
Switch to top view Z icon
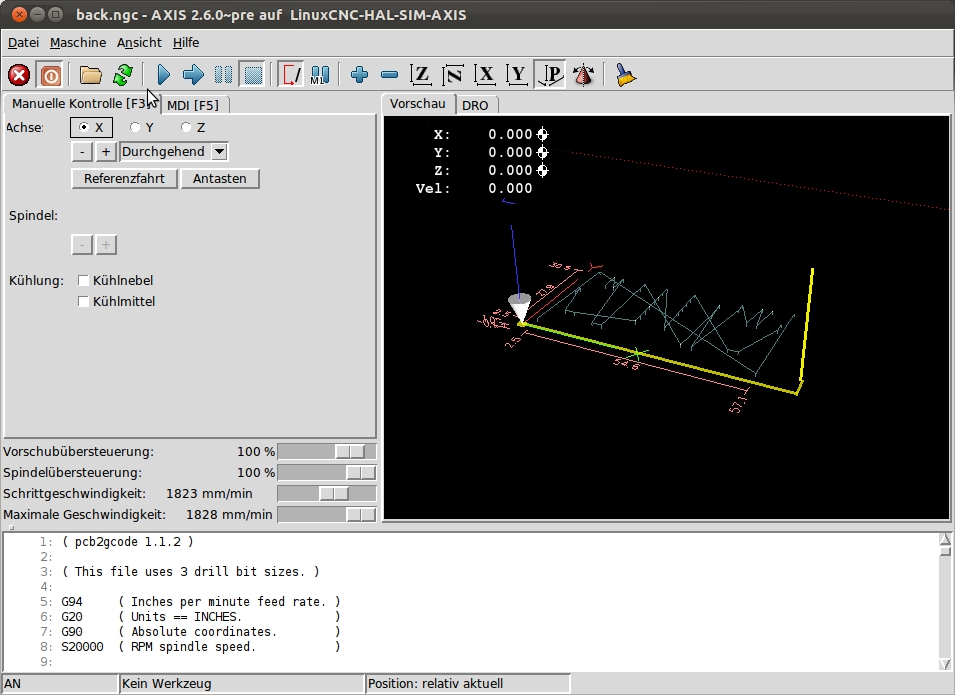(422, 75)
